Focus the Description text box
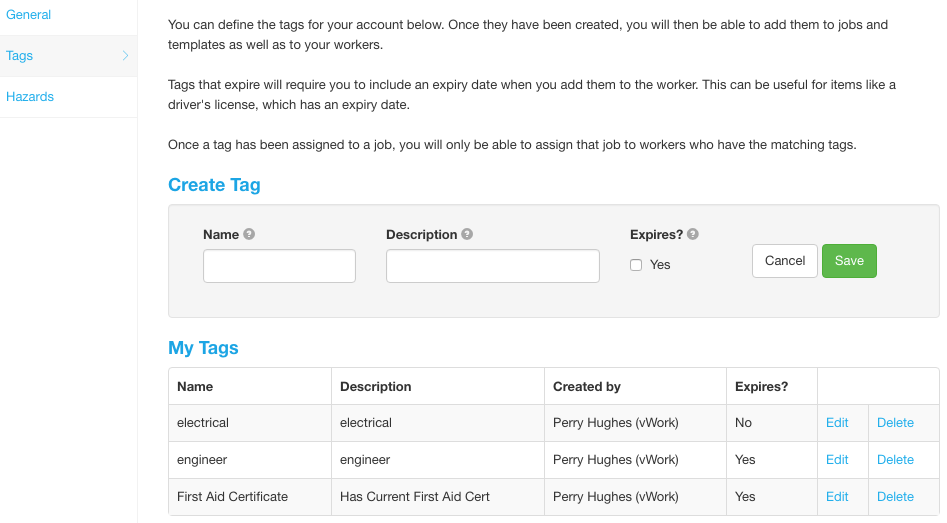The width and height of the screenshot is (947, 523). point(493,266)
